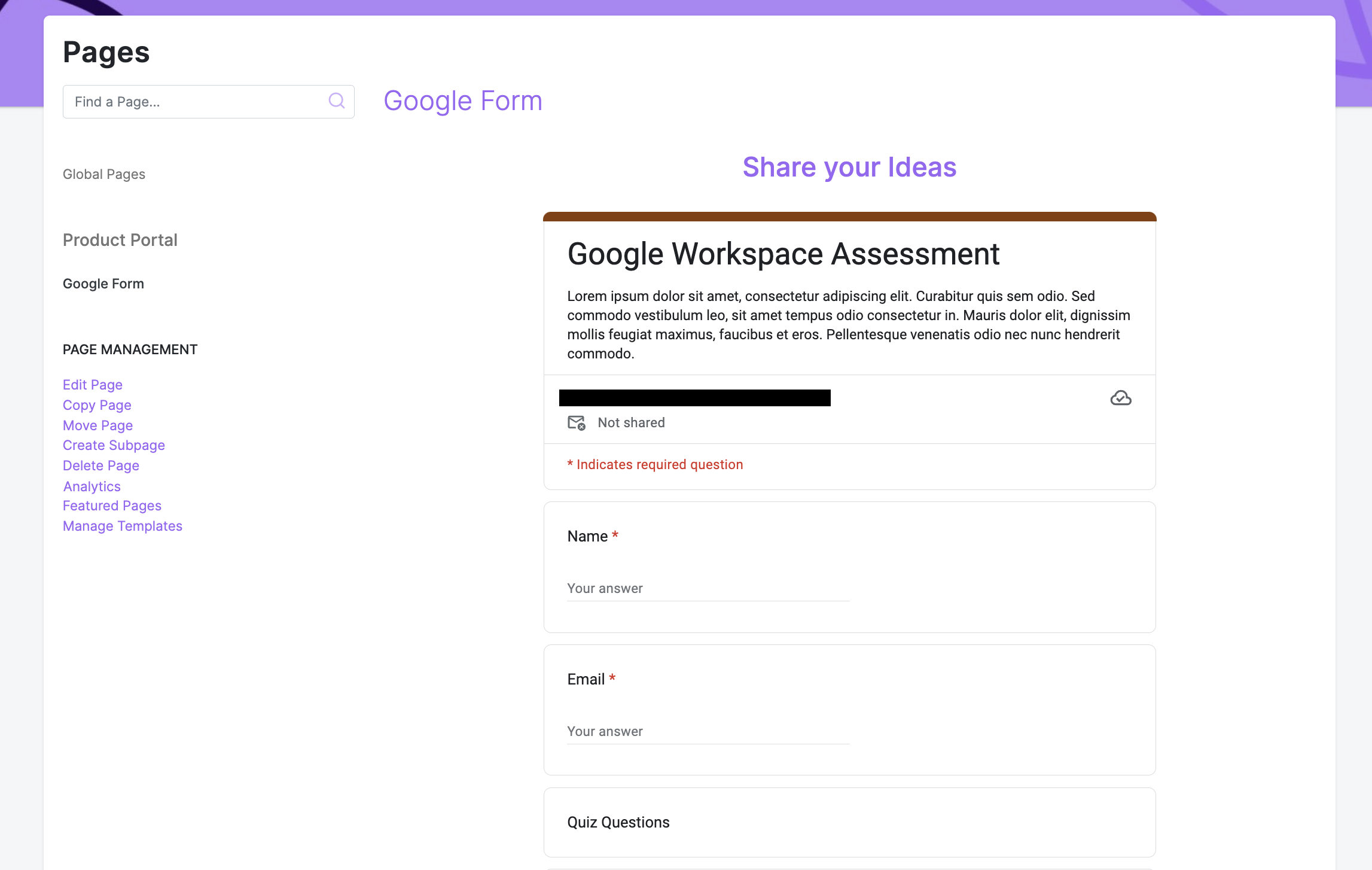Click Delete Page

coord(100,465)
